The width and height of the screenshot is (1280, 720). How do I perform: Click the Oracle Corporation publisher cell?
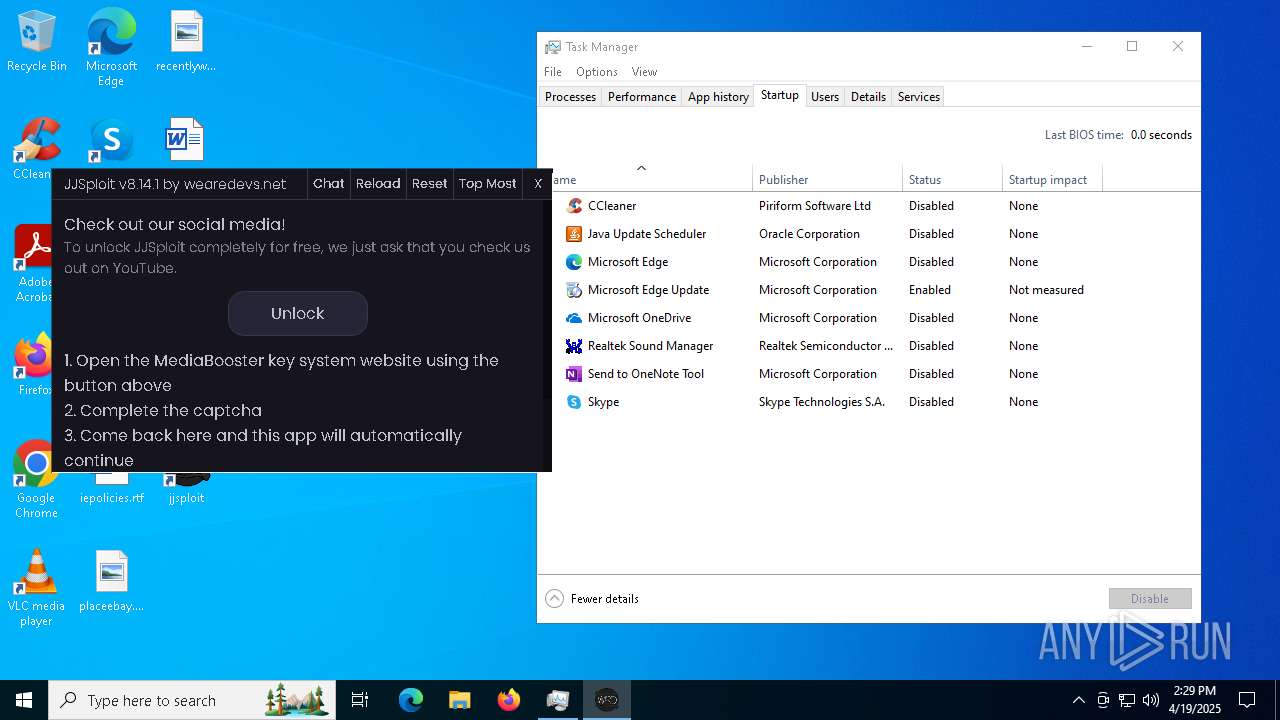pos(809,234)
